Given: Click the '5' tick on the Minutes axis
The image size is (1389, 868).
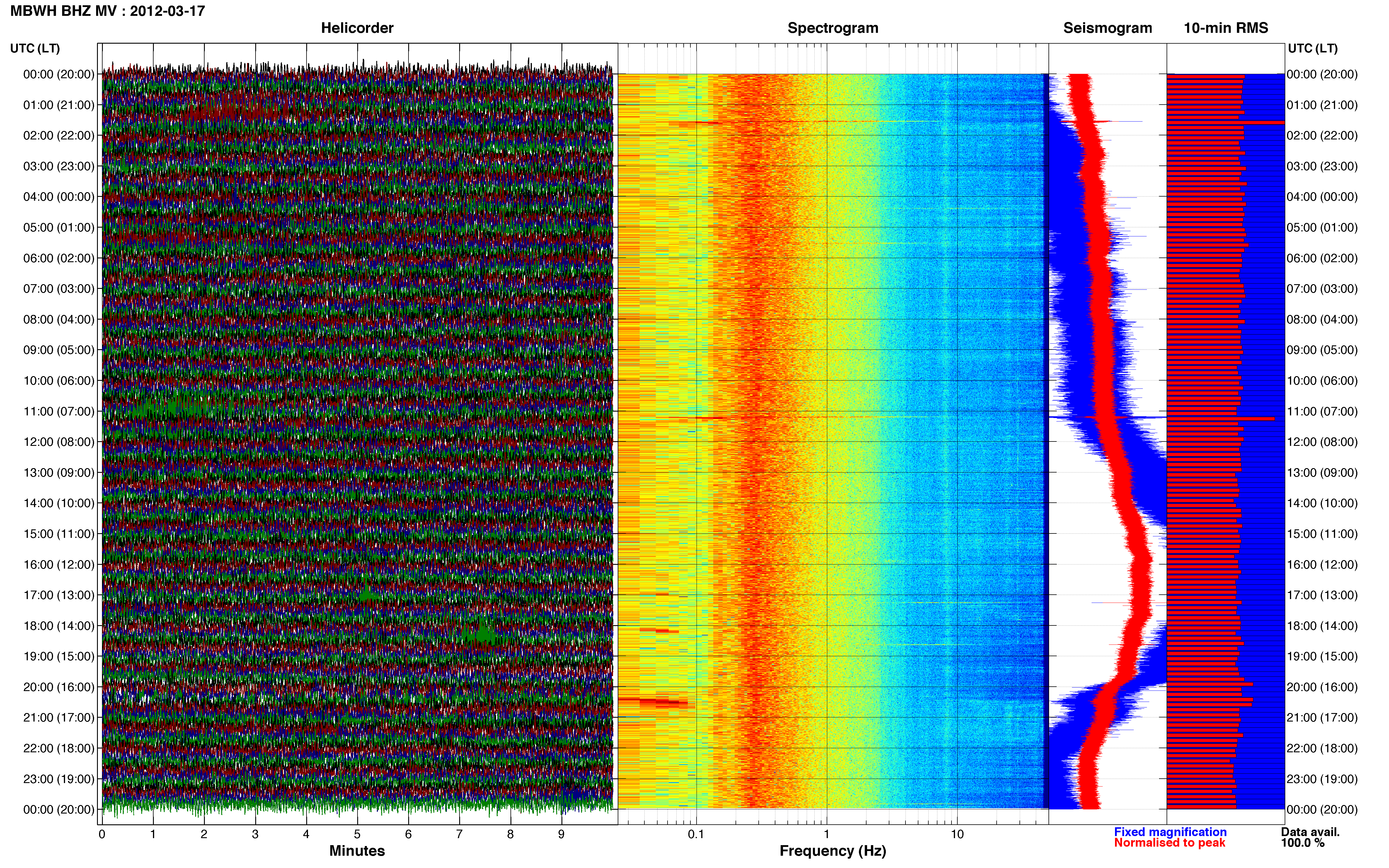Looking at the screenshot, I should 357,834.
